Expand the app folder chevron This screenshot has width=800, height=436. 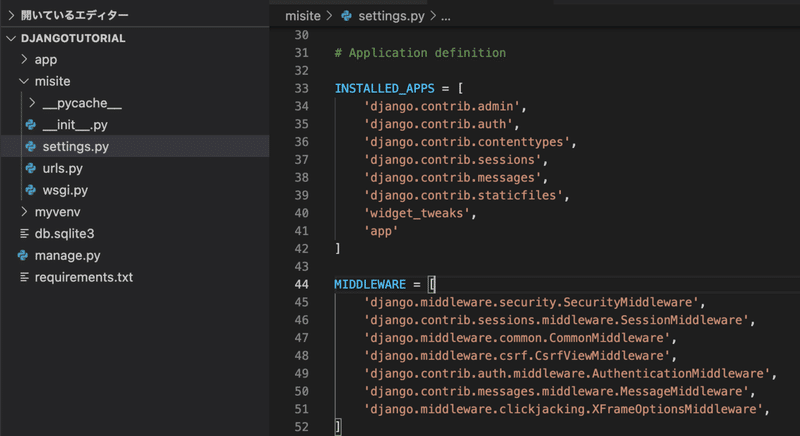click(x=24, y=59)
